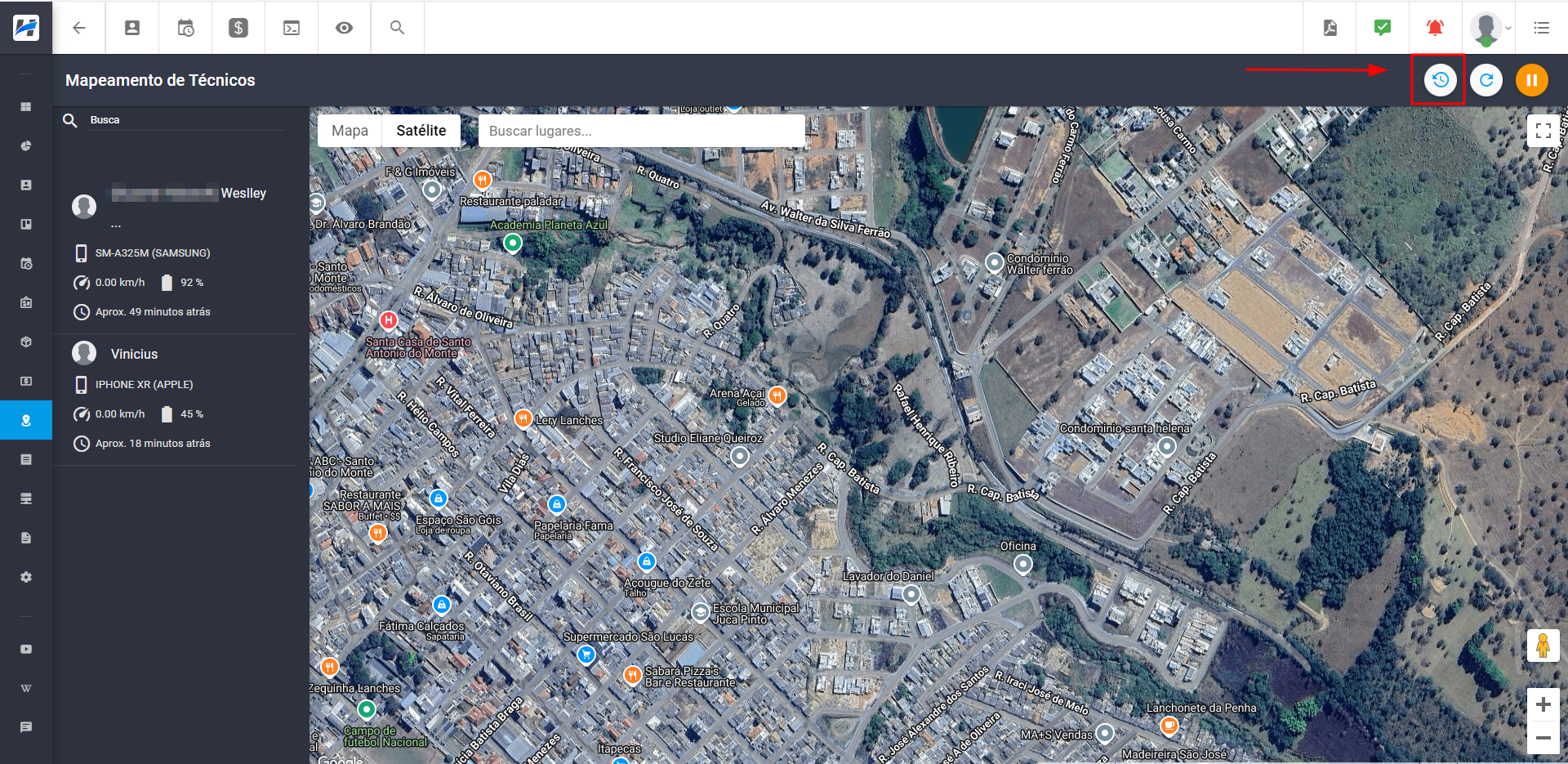Open the green checkmark message icon
This screenshot has height=764, width=1568.
coord(1383,28)
